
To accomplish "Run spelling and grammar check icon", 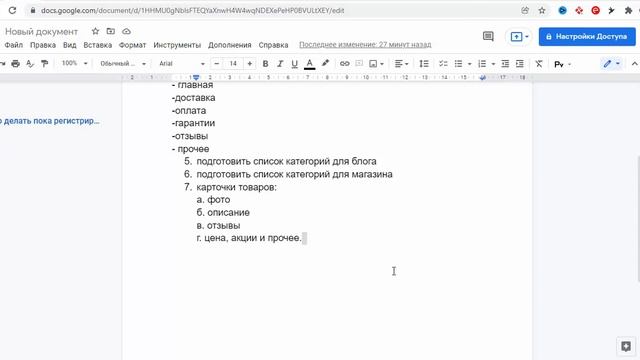I will click(30, 64).
